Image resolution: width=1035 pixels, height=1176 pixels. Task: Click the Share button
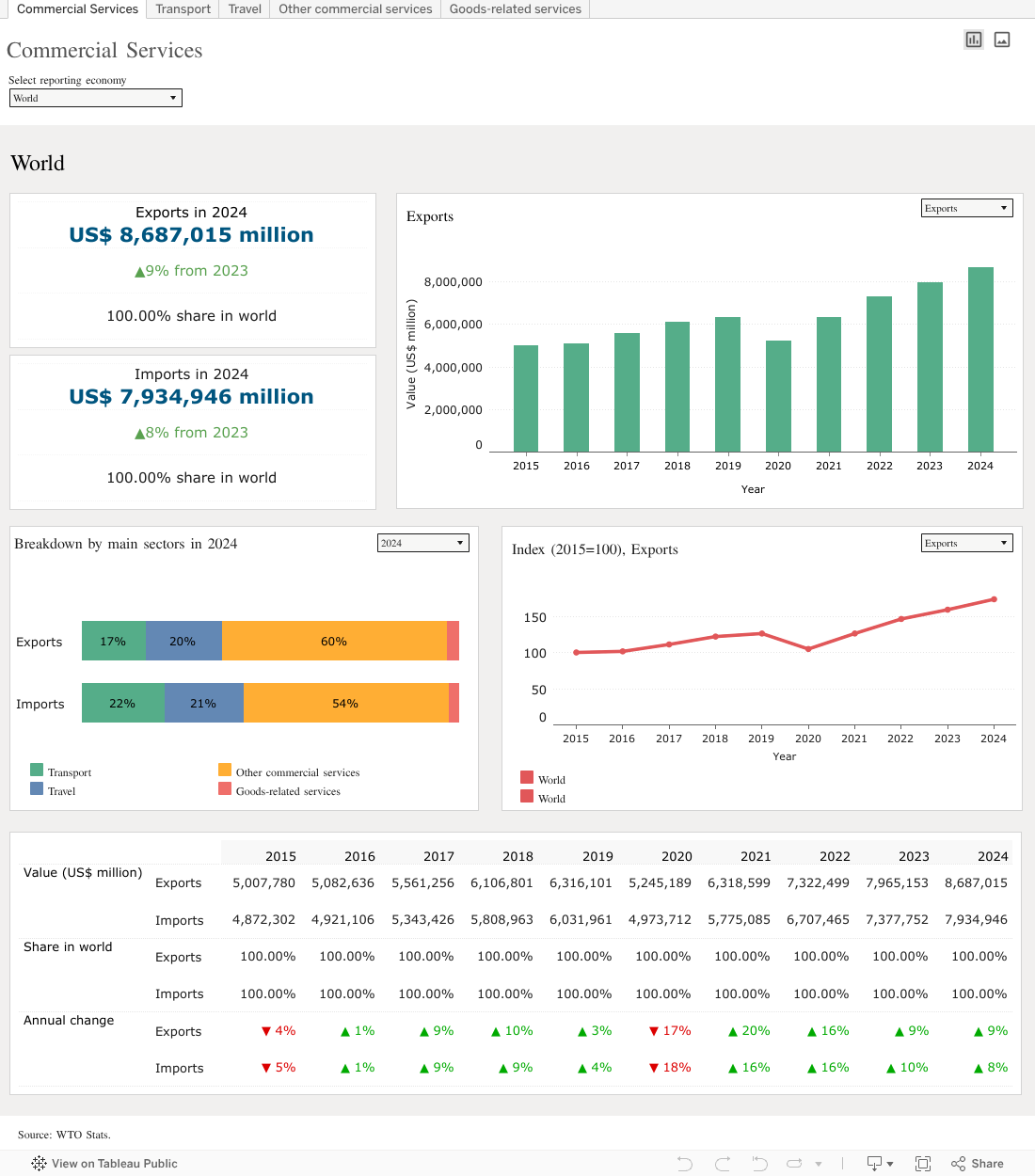(x=978, y=1164)
